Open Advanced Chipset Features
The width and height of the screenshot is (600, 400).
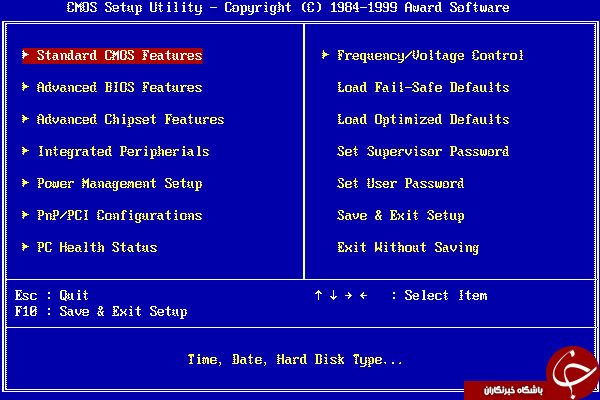[130, 120]
